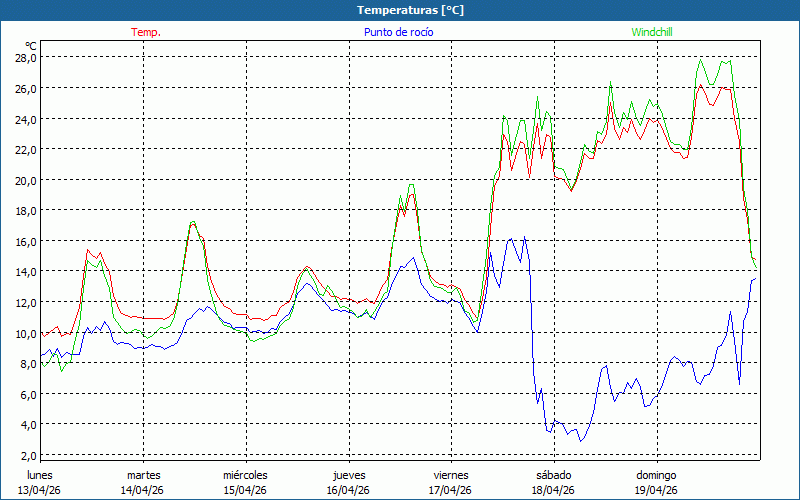Click the 19/04/26 date on the x-axis
This screenshot has height=500, width=800.
[x=656, y=490]
